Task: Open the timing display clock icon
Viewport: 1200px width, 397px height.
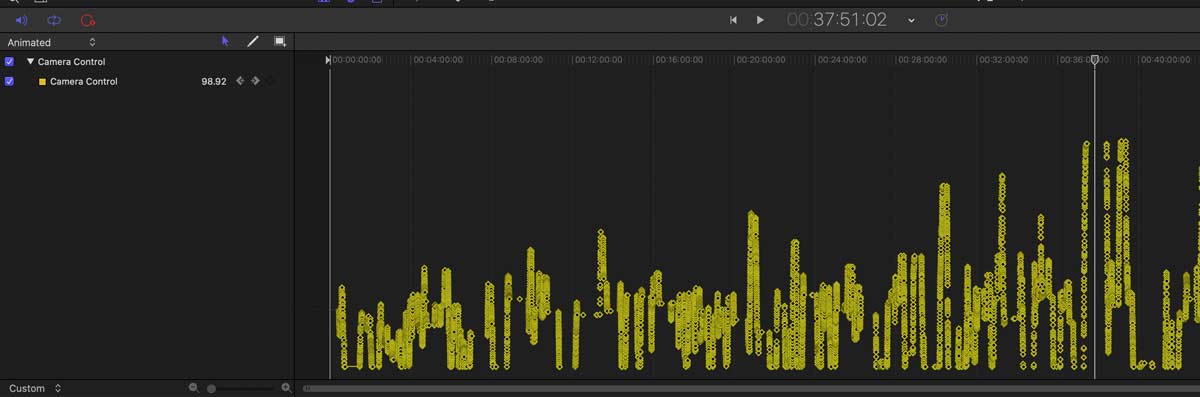Action: tap(941, 20)
